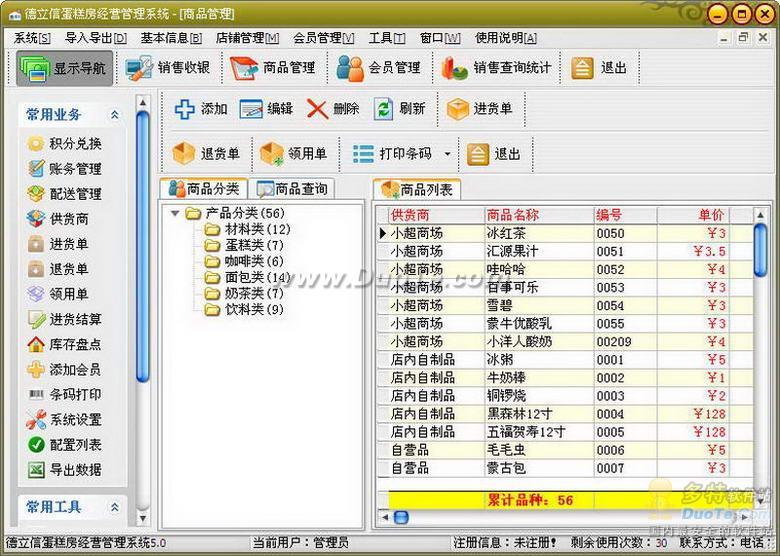Open the 打印条码 dropdown arrow
This screenshot has width=780, height=556.
(x=447, y=154)
